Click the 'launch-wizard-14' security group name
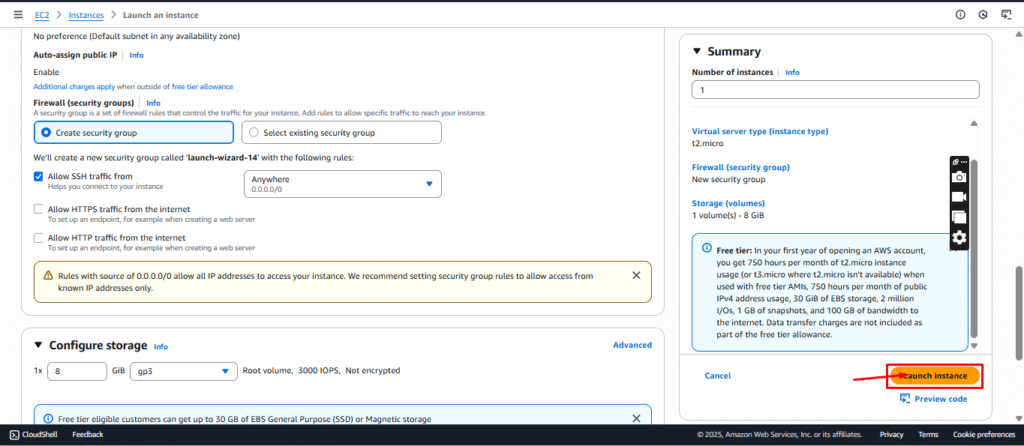 (x=223, y=157)
